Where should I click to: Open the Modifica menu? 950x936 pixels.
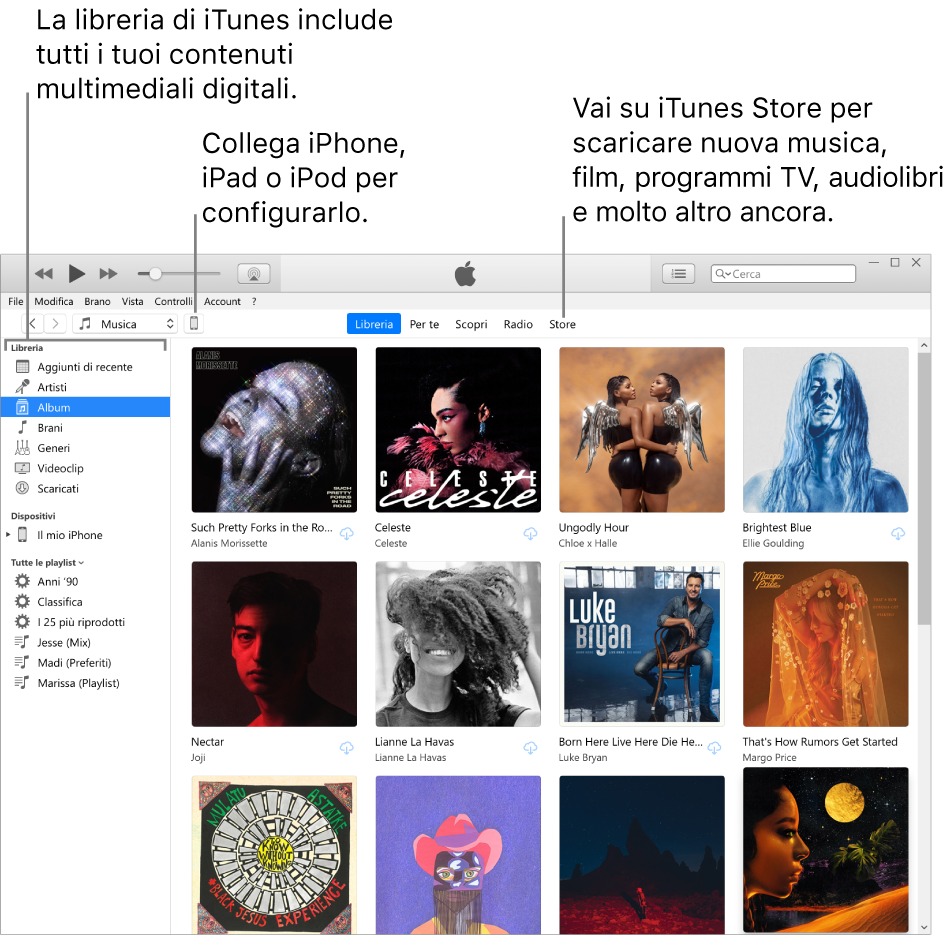tap(53, 302)
